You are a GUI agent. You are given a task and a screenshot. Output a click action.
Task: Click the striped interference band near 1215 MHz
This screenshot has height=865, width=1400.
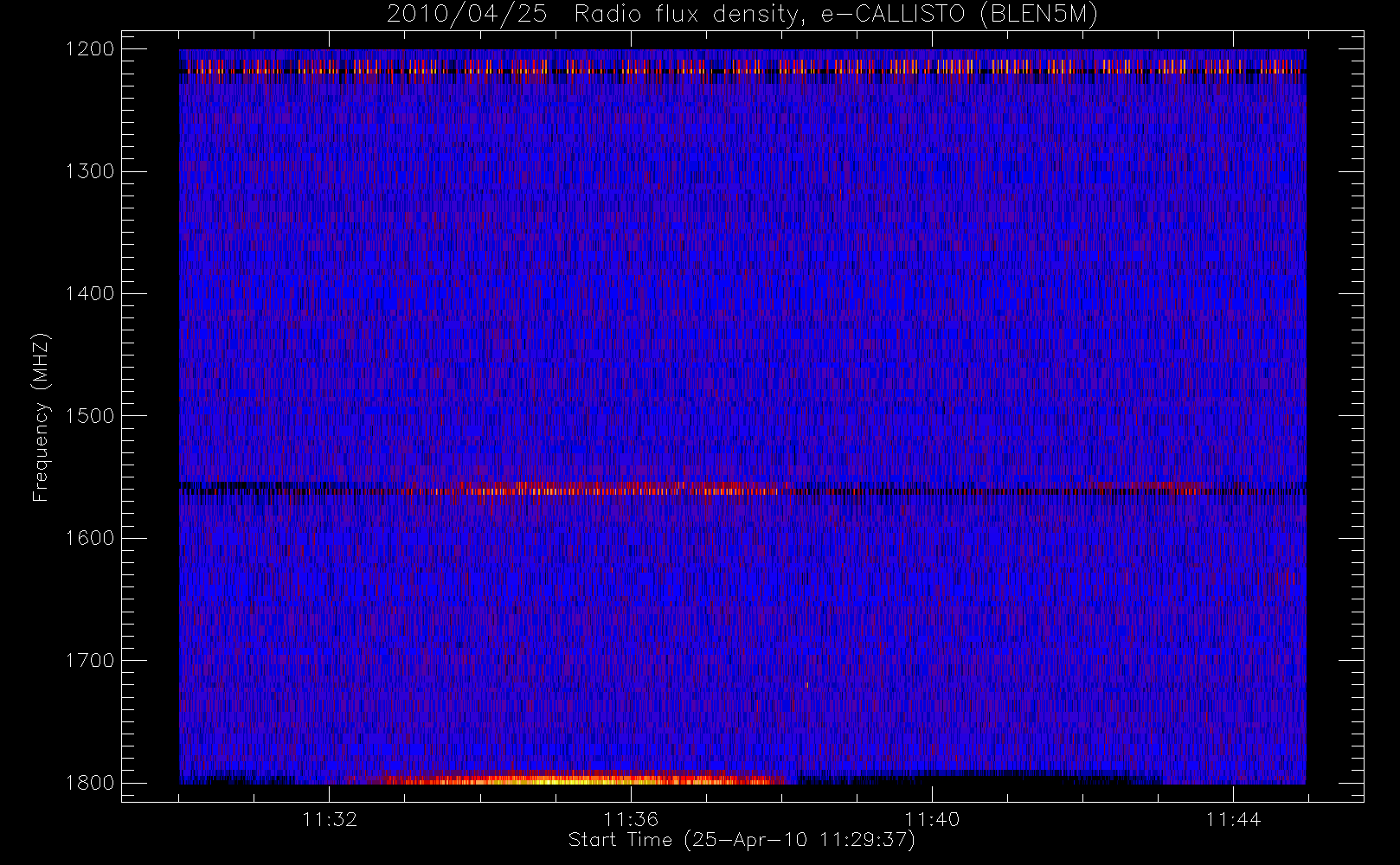point(742,67)
